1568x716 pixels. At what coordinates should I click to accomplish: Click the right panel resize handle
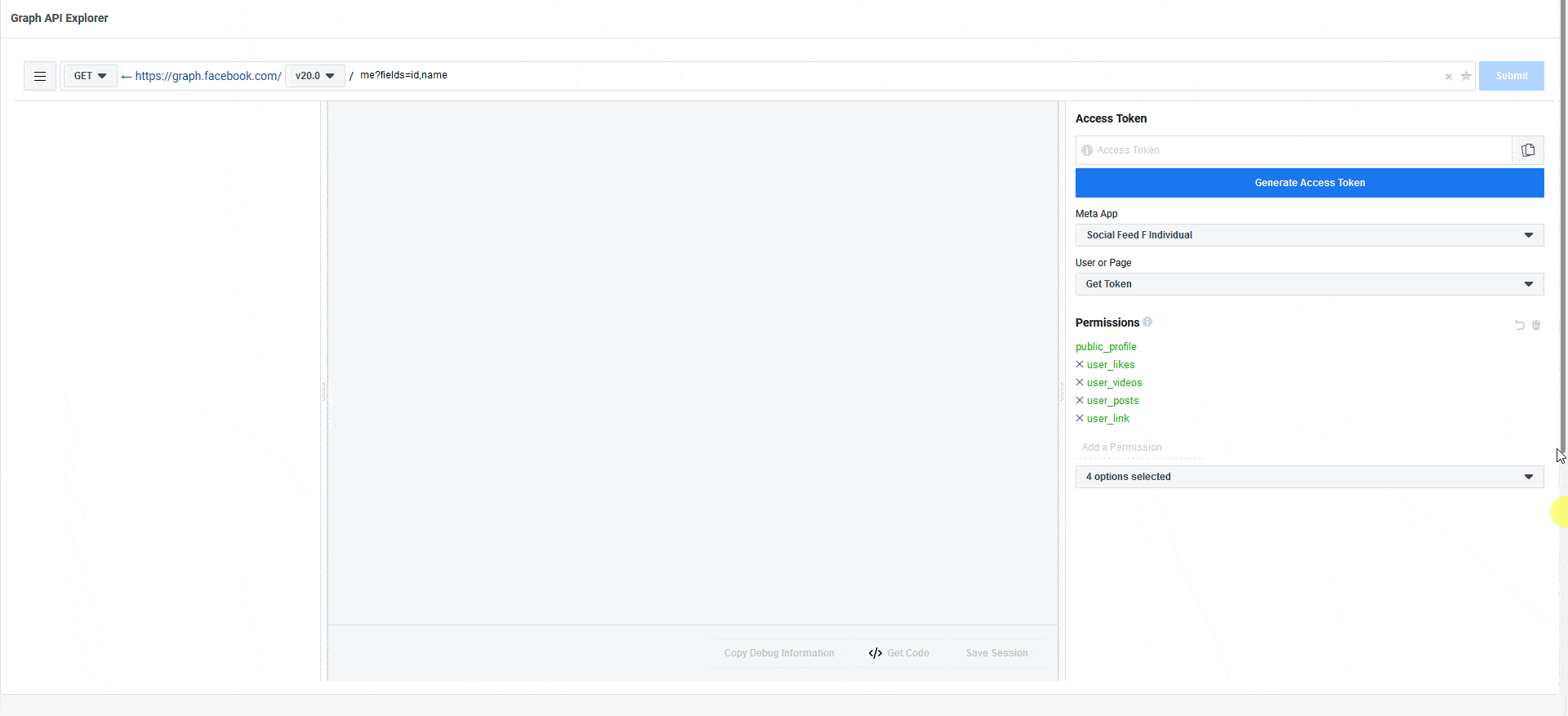pyautogui.click(x=1062, y=392)
